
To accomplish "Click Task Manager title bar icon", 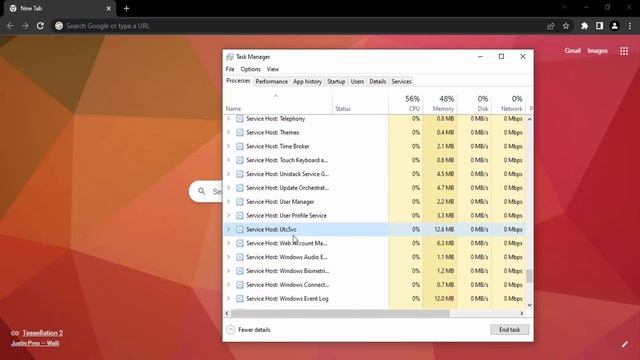I will pos(230,57).
